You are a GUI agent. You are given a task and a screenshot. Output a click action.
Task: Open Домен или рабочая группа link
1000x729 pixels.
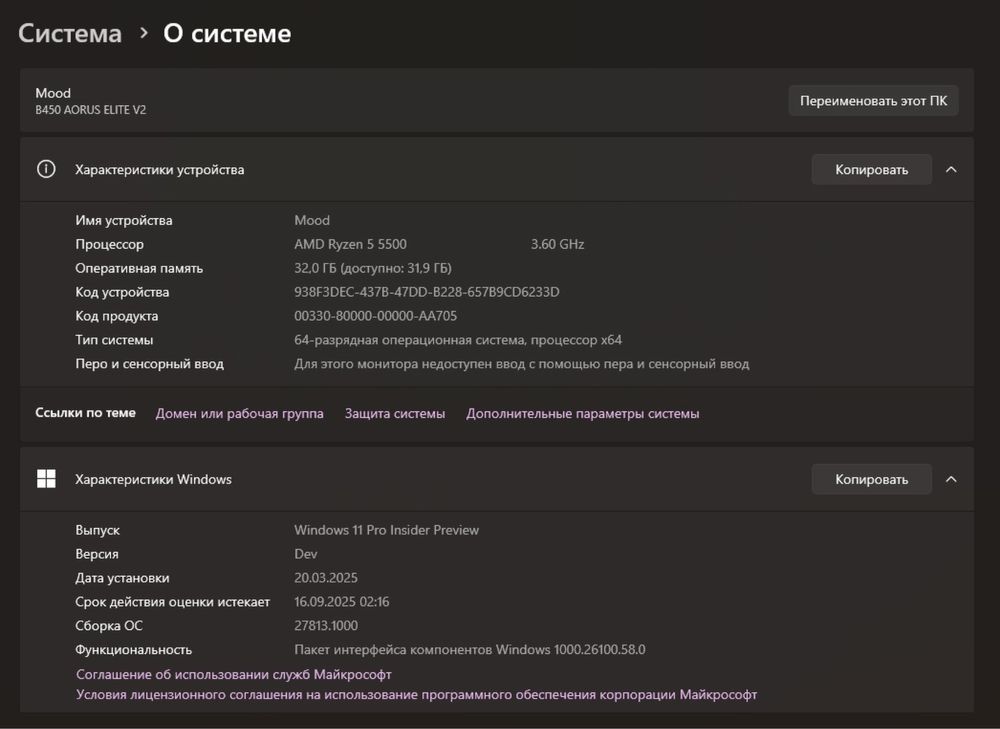click(x=239, y=413)
